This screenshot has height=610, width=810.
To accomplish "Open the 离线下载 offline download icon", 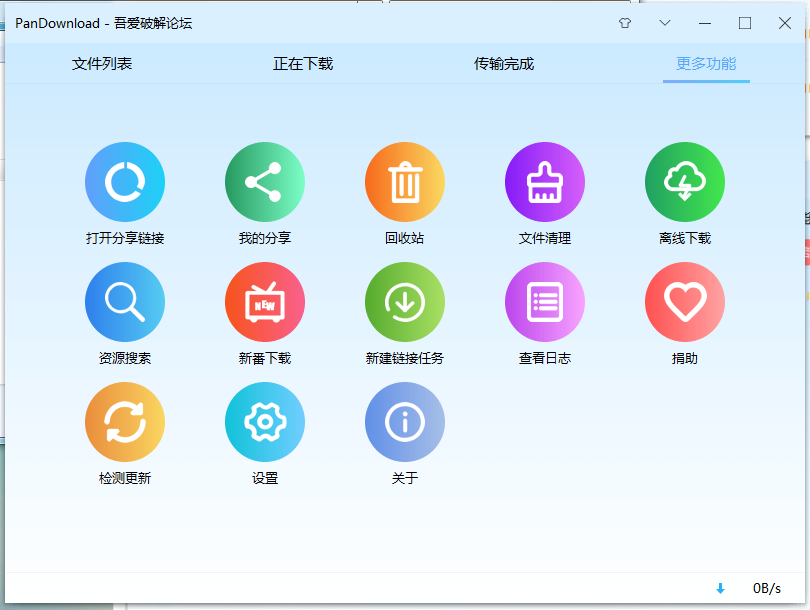I will coord(685,182).
